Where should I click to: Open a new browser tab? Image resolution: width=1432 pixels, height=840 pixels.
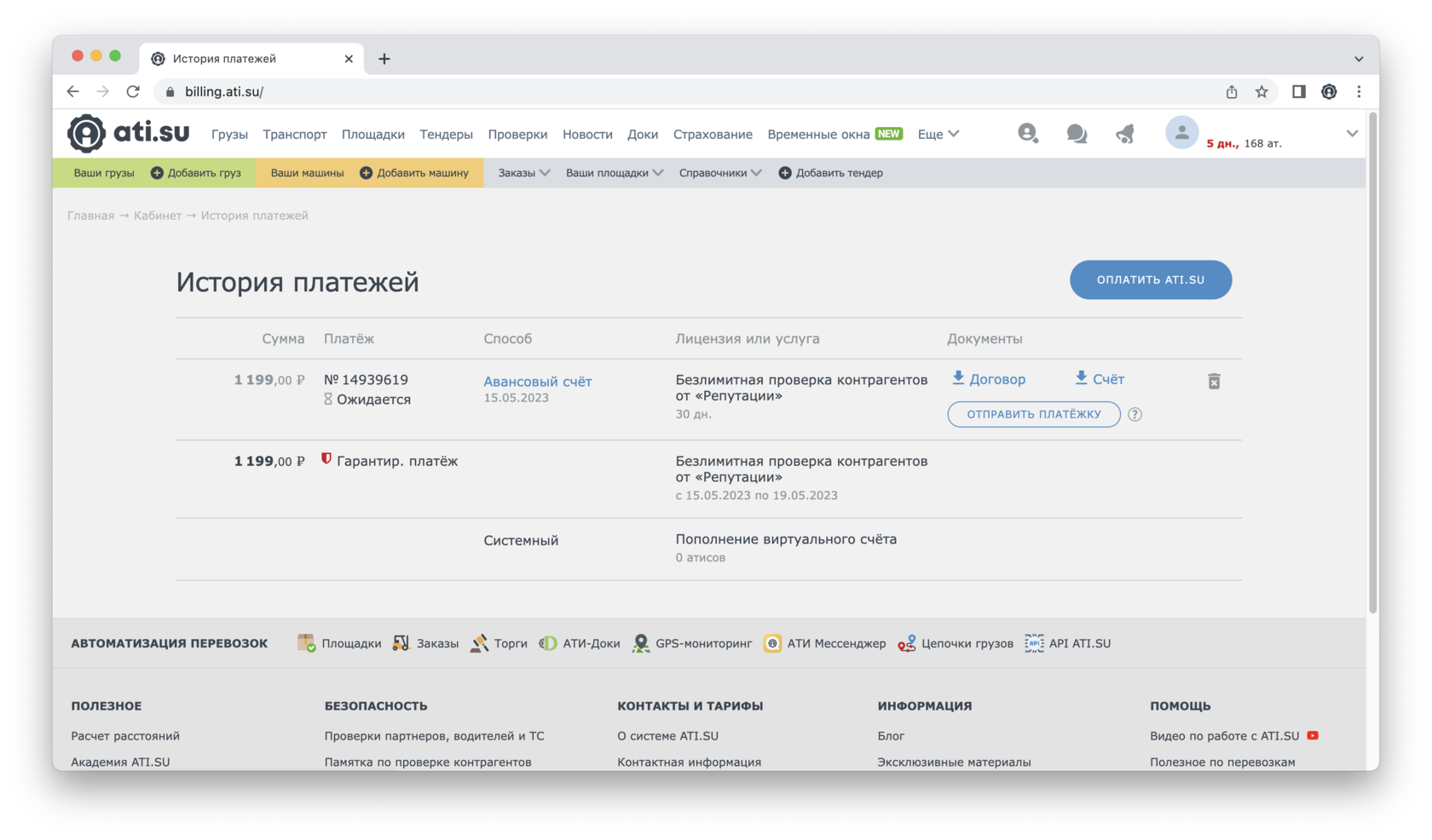tap(384, 59)
